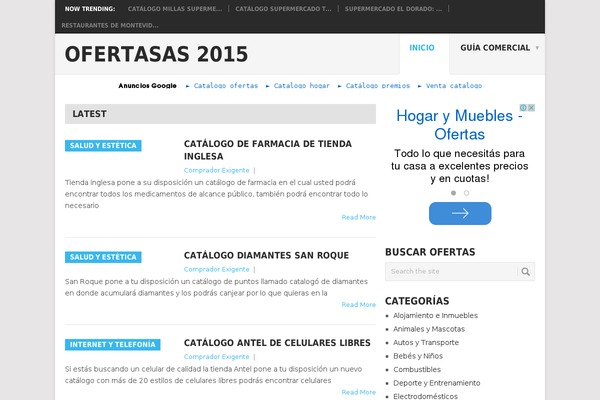Open the AdChoices info icon
The image size is (600, 400).
coord(523,108)
